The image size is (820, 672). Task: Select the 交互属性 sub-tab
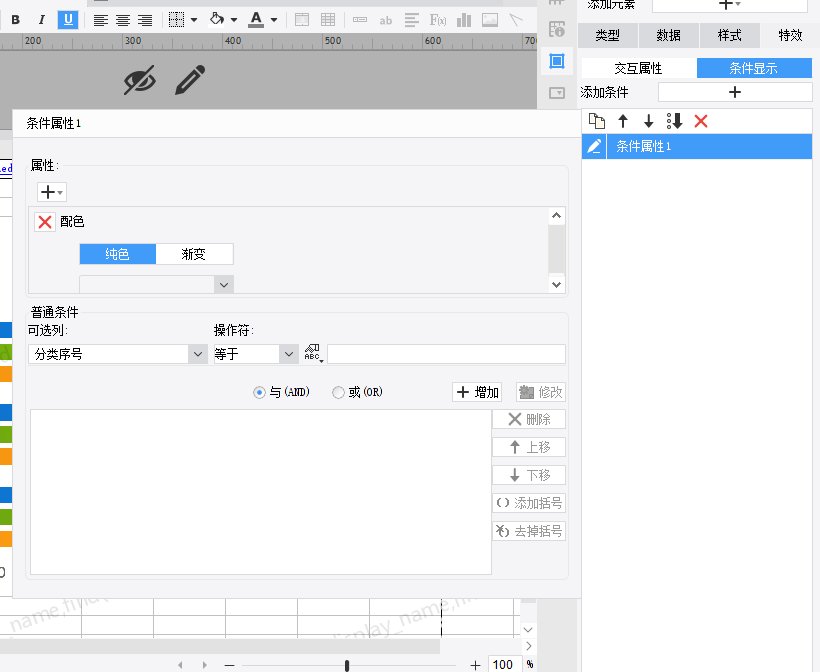click(x=639, y=68)
